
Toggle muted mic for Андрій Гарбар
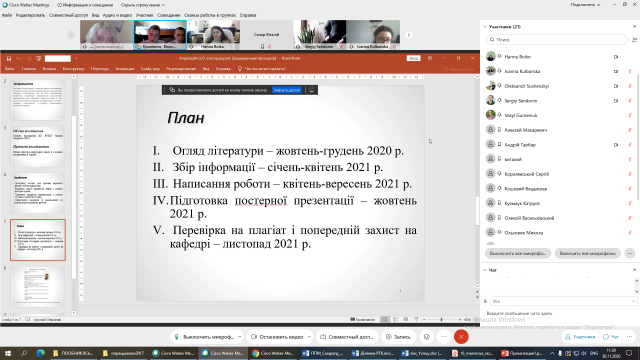coord(629,145)
